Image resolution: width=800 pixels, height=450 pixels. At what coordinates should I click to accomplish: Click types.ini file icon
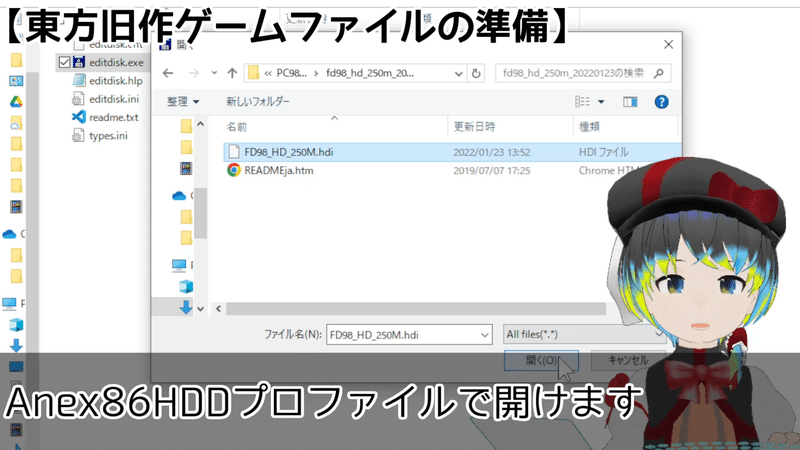pyautogui.click(x=78, y=136)
